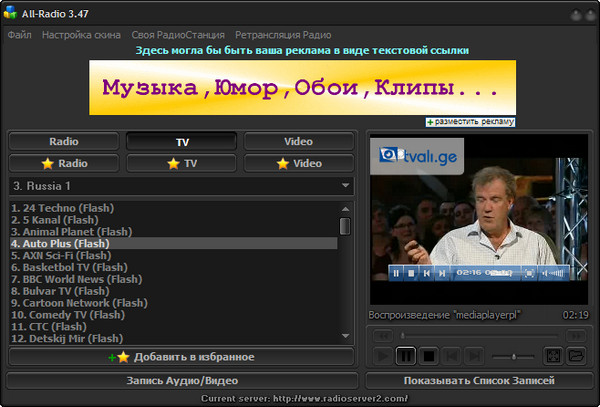
Task: Open the Файл menu
Action: coord(20,35)
